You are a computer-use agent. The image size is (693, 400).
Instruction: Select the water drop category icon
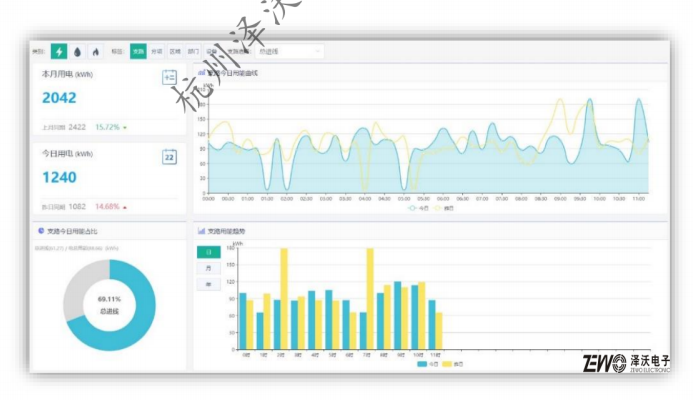pyautogui.click(x=77, y=52)
